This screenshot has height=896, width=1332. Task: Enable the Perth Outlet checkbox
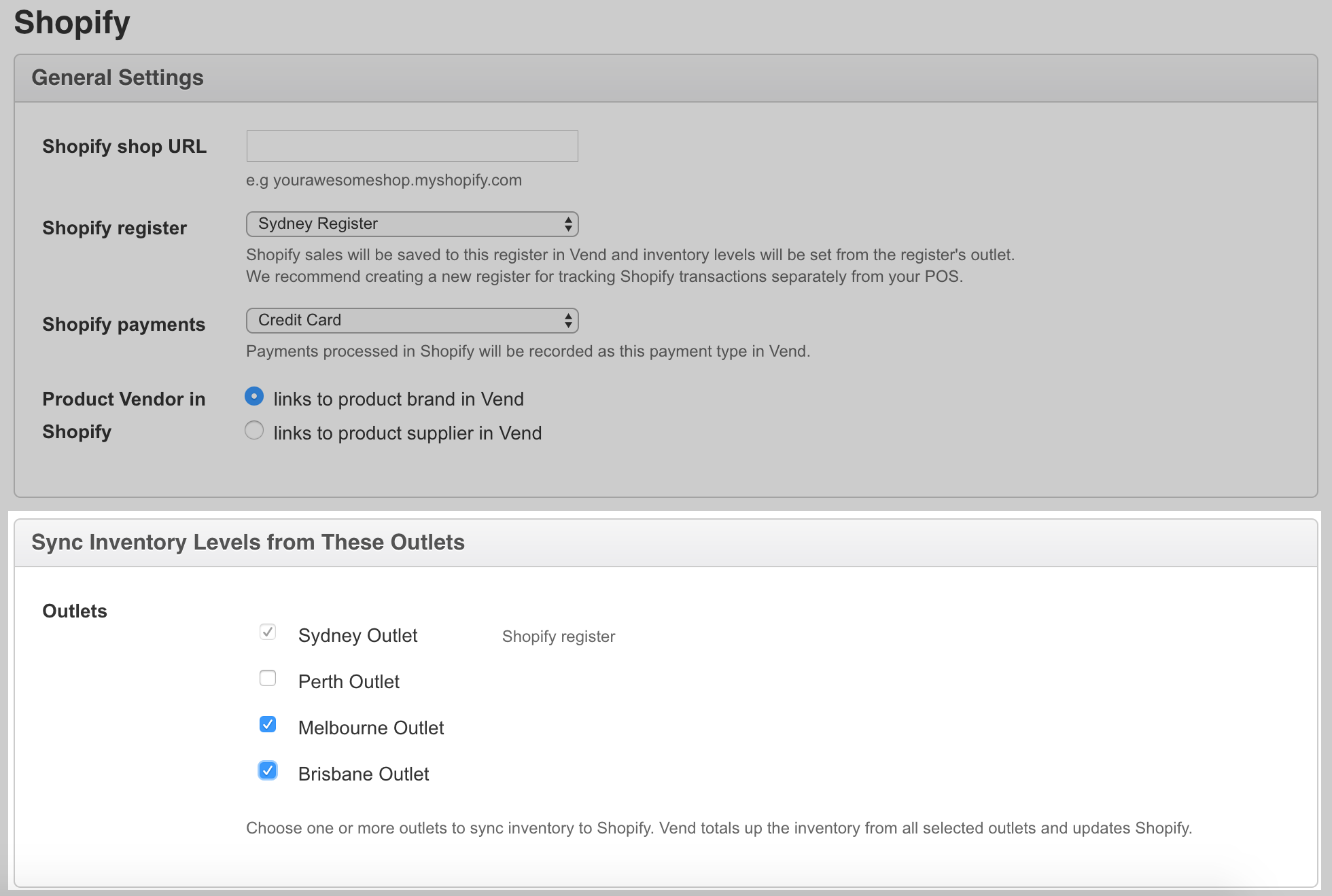click(268, 679)
